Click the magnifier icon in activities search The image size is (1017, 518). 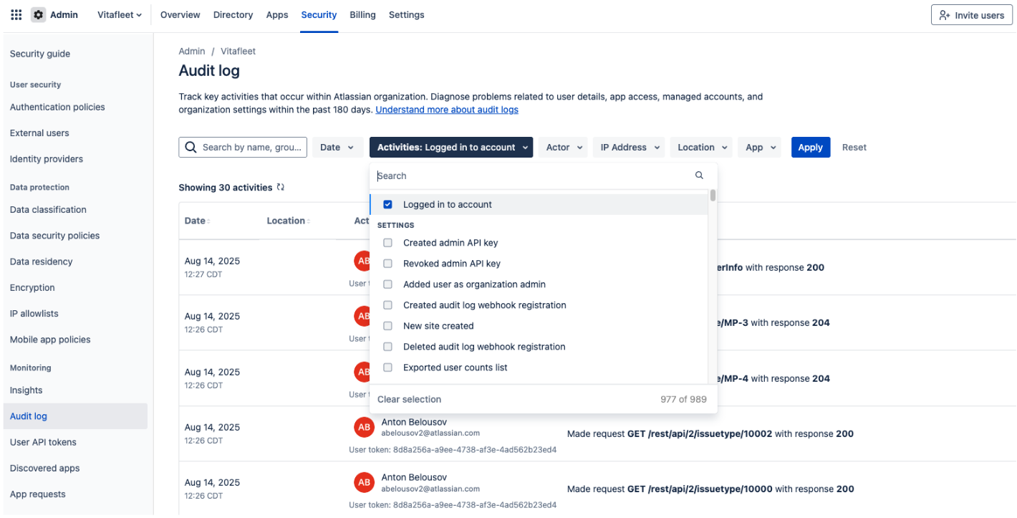699,176
